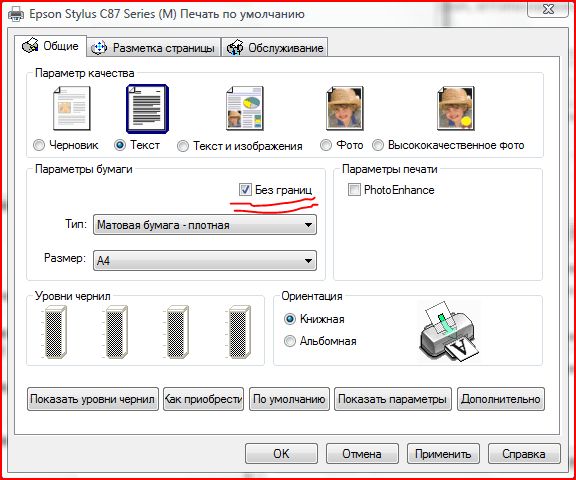The height and width of the screenshot is (480, 576).
Task: Click the Применить button
Action: click(443, 454)
